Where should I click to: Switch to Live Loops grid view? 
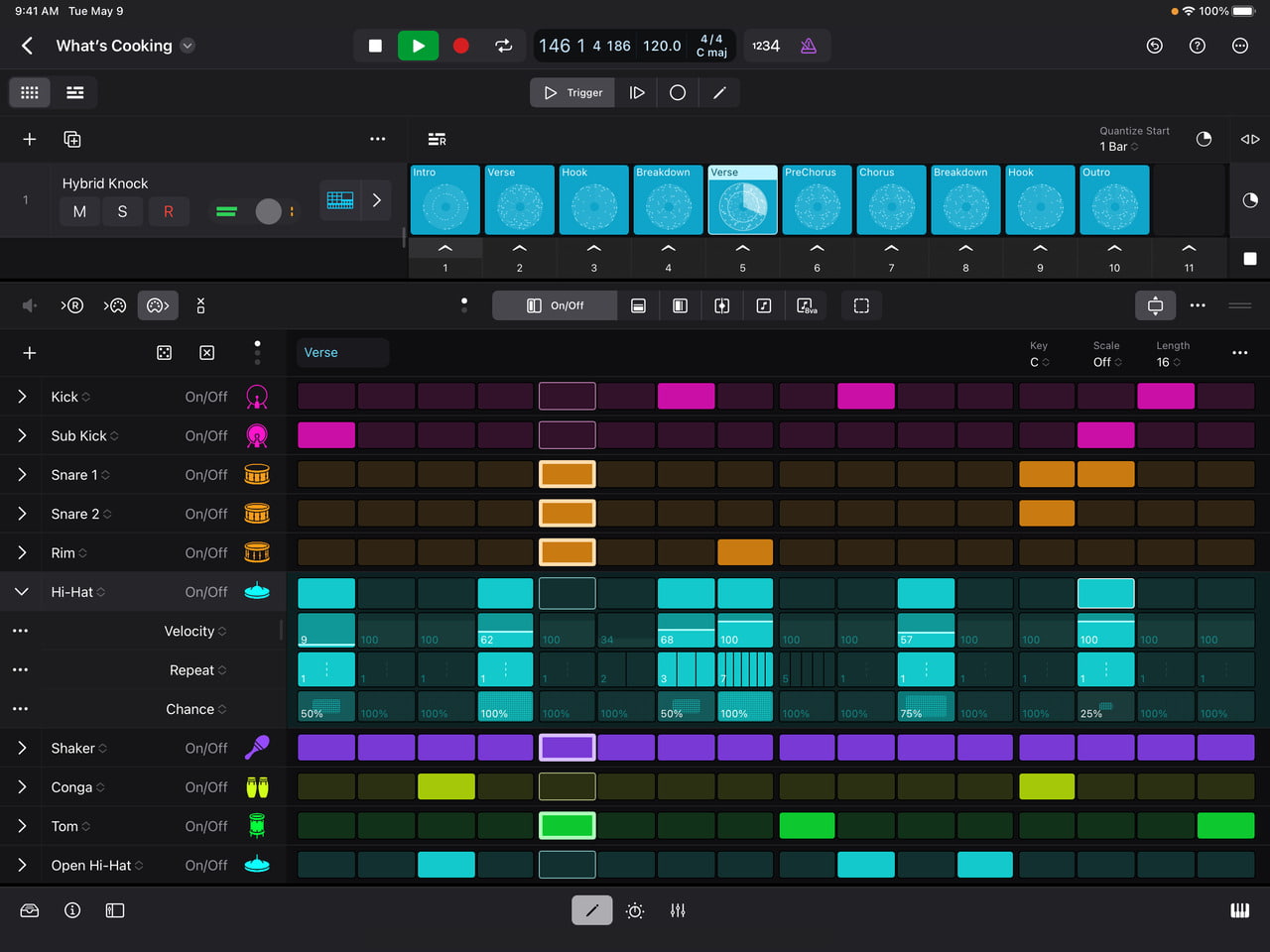[x=29, y=92]
